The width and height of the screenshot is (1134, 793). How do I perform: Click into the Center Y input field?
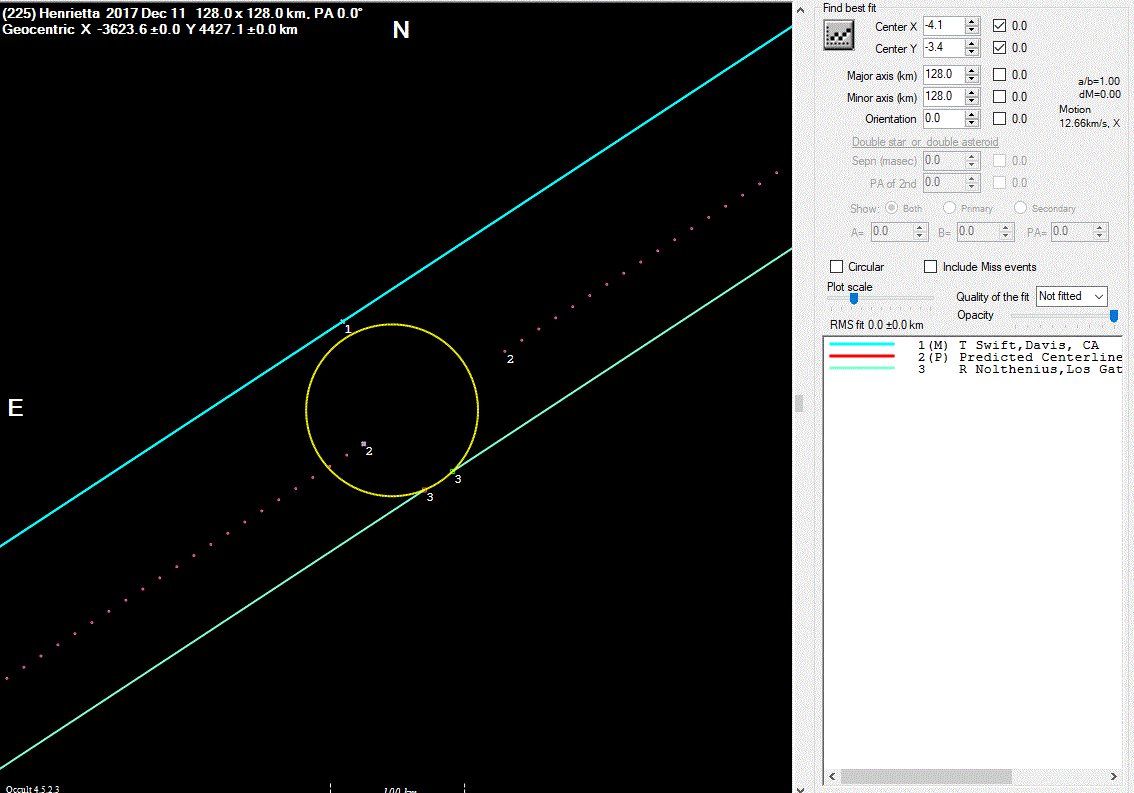945,48
